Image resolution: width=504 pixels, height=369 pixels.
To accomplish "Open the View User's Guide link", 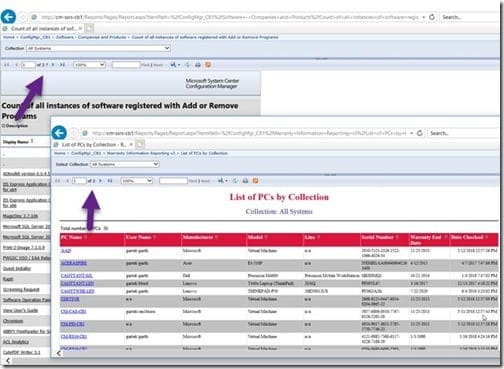I will tap(20, 311).
